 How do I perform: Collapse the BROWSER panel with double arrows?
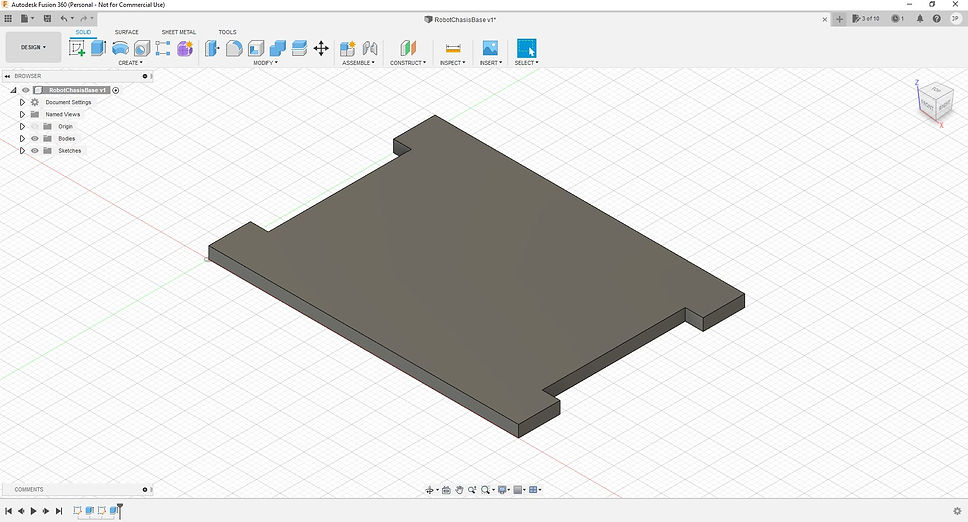7,76
